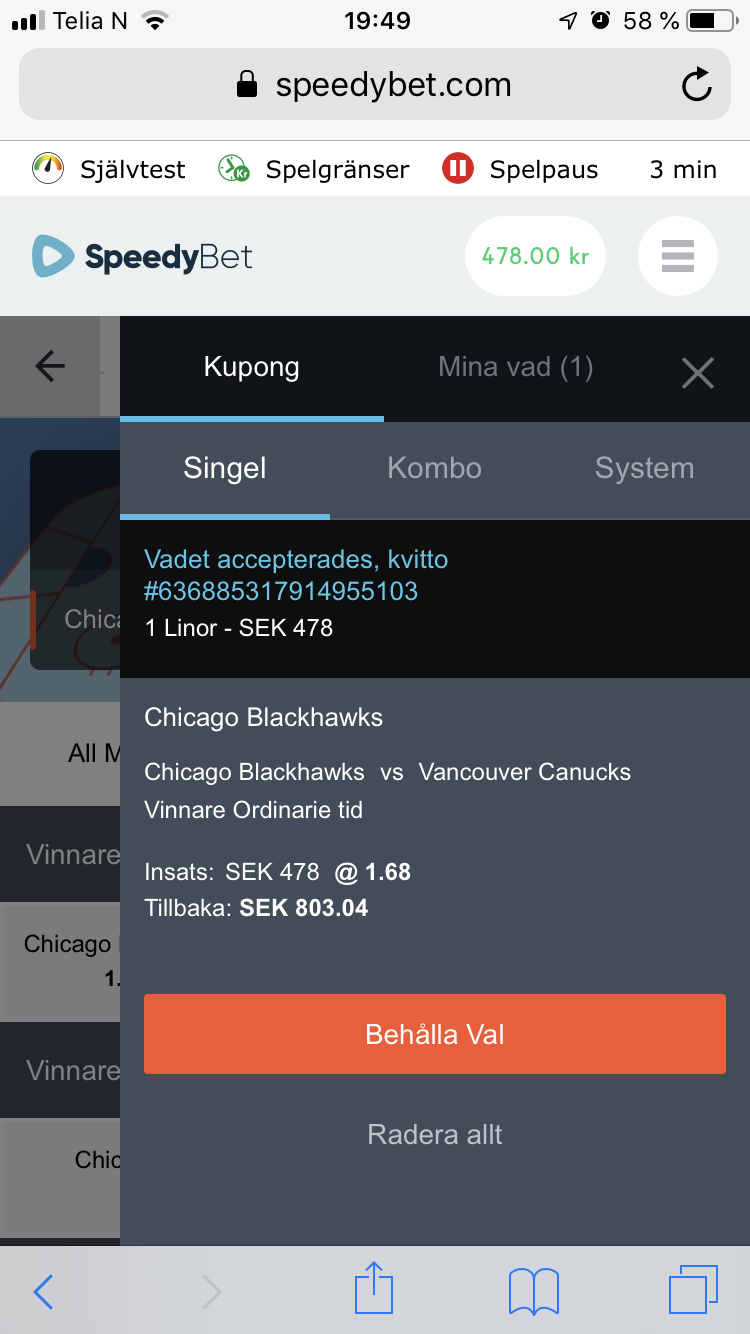The width and height of the screenshot is (750, 1334).
Task: Select the Kupong tab
Action: pos(251,367)
